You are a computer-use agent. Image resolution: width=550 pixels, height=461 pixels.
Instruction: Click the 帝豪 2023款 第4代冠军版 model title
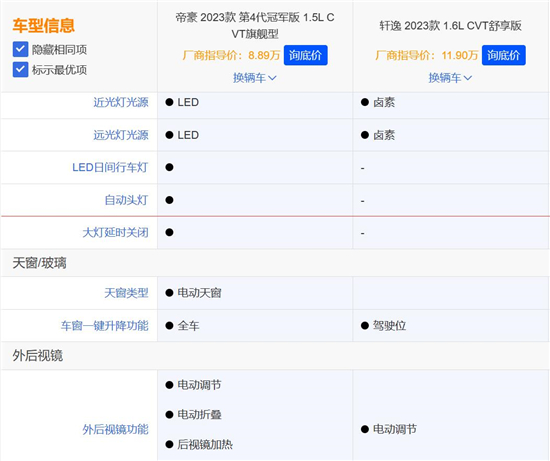coord(255,26)
